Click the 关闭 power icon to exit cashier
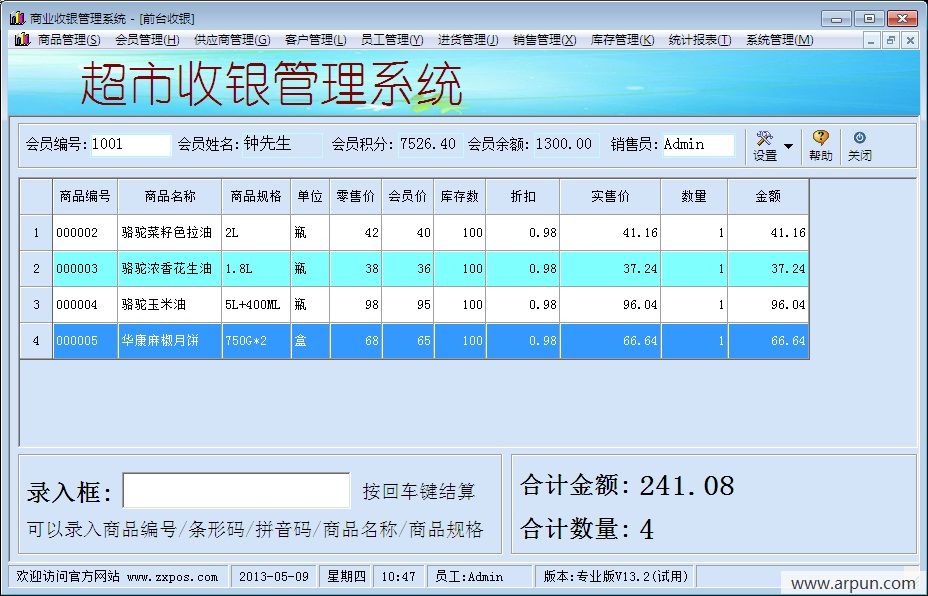 pos(858,145)
